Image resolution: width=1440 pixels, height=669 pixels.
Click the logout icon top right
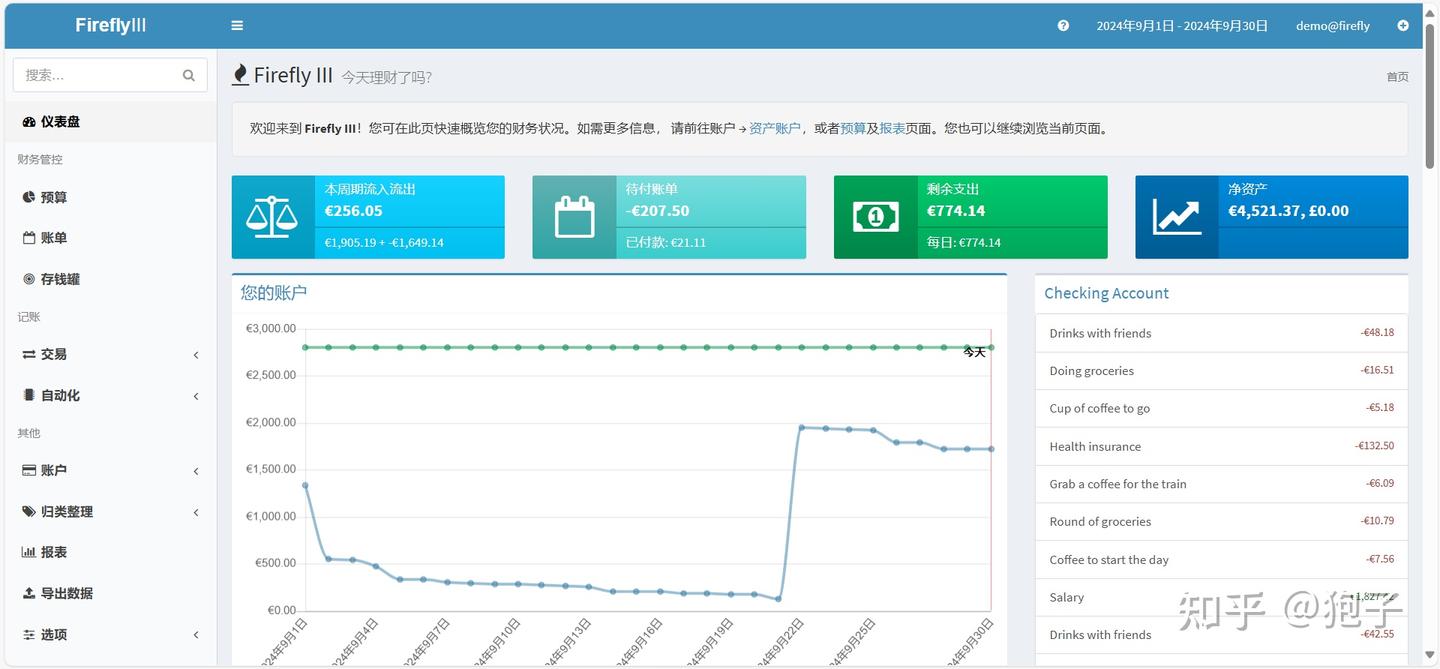pos(1403,25)
